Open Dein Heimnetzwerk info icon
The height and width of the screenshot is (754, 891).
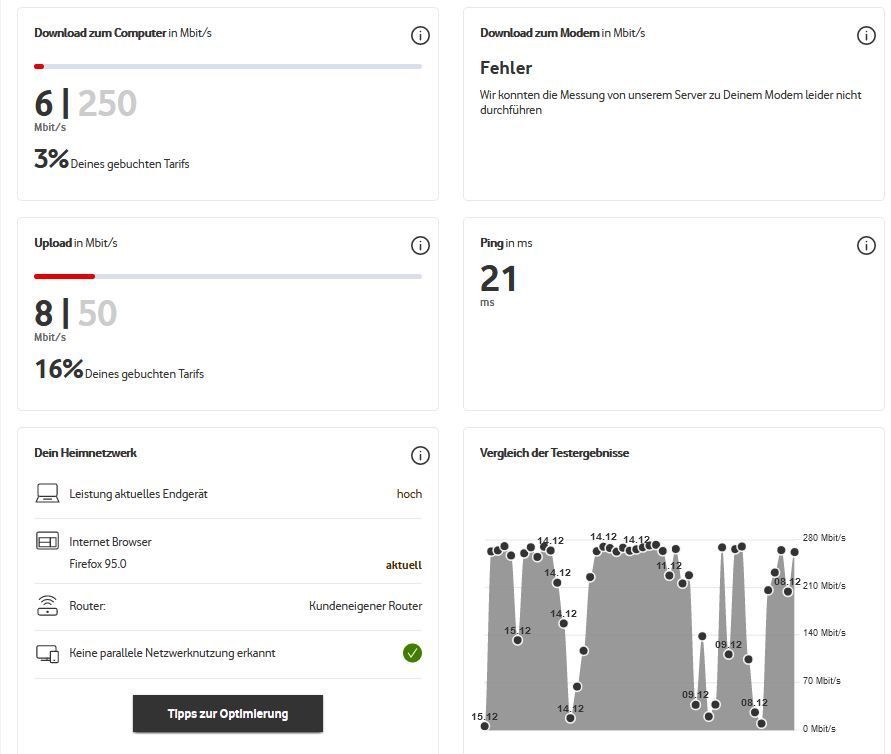point(420,455)
